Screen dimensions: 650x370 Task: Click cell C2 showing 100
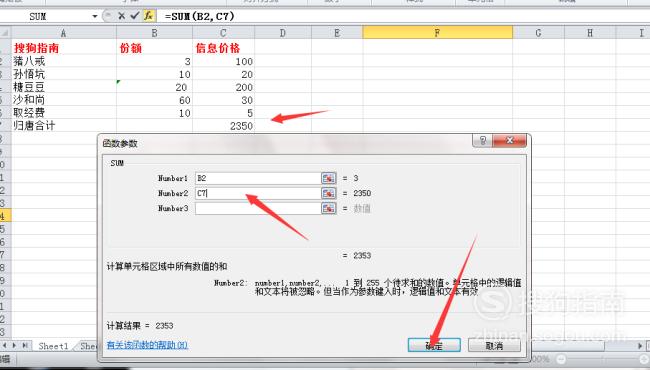point(223,61)
